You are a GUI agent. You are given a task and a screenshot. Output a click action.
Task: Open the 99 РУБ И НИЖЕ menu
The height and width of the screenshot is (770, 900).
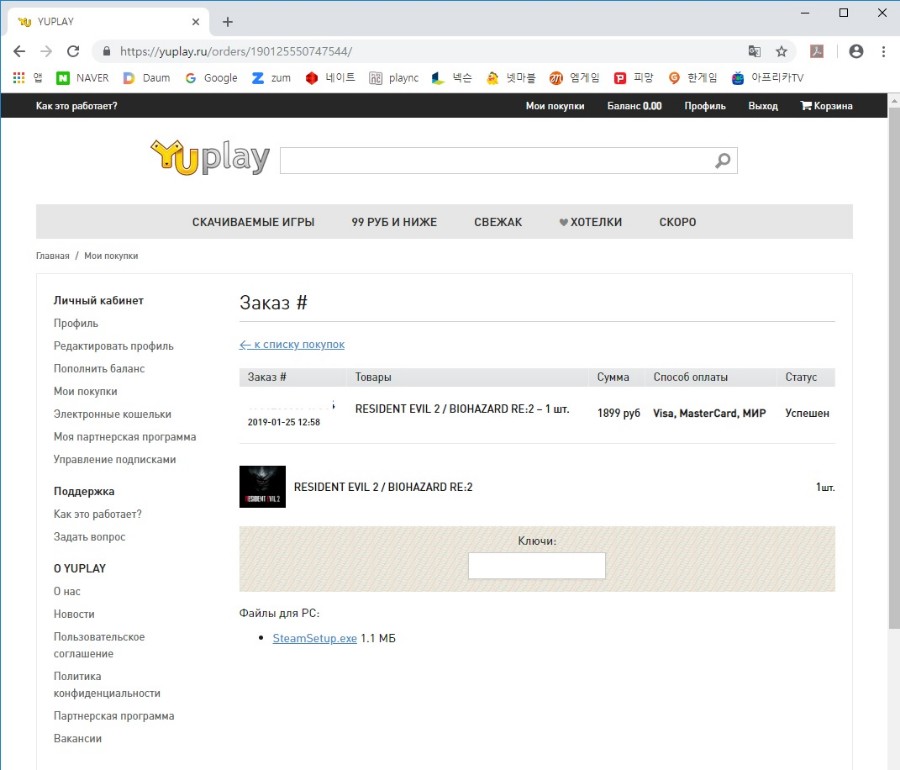[394, 222]
